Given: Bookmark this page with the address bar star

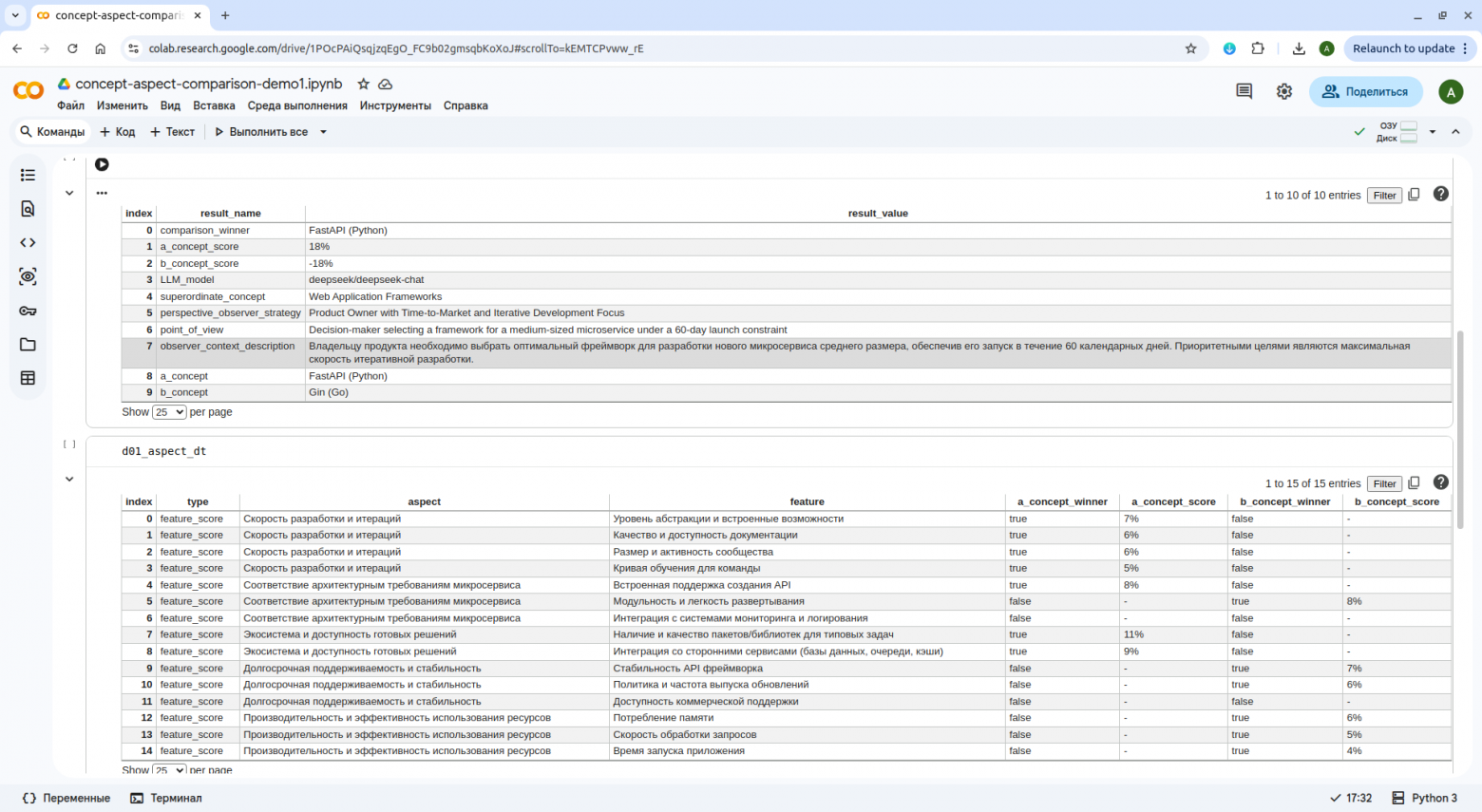Looking at the screenshot, I should pyautogui.click(x=1190, y=48).
